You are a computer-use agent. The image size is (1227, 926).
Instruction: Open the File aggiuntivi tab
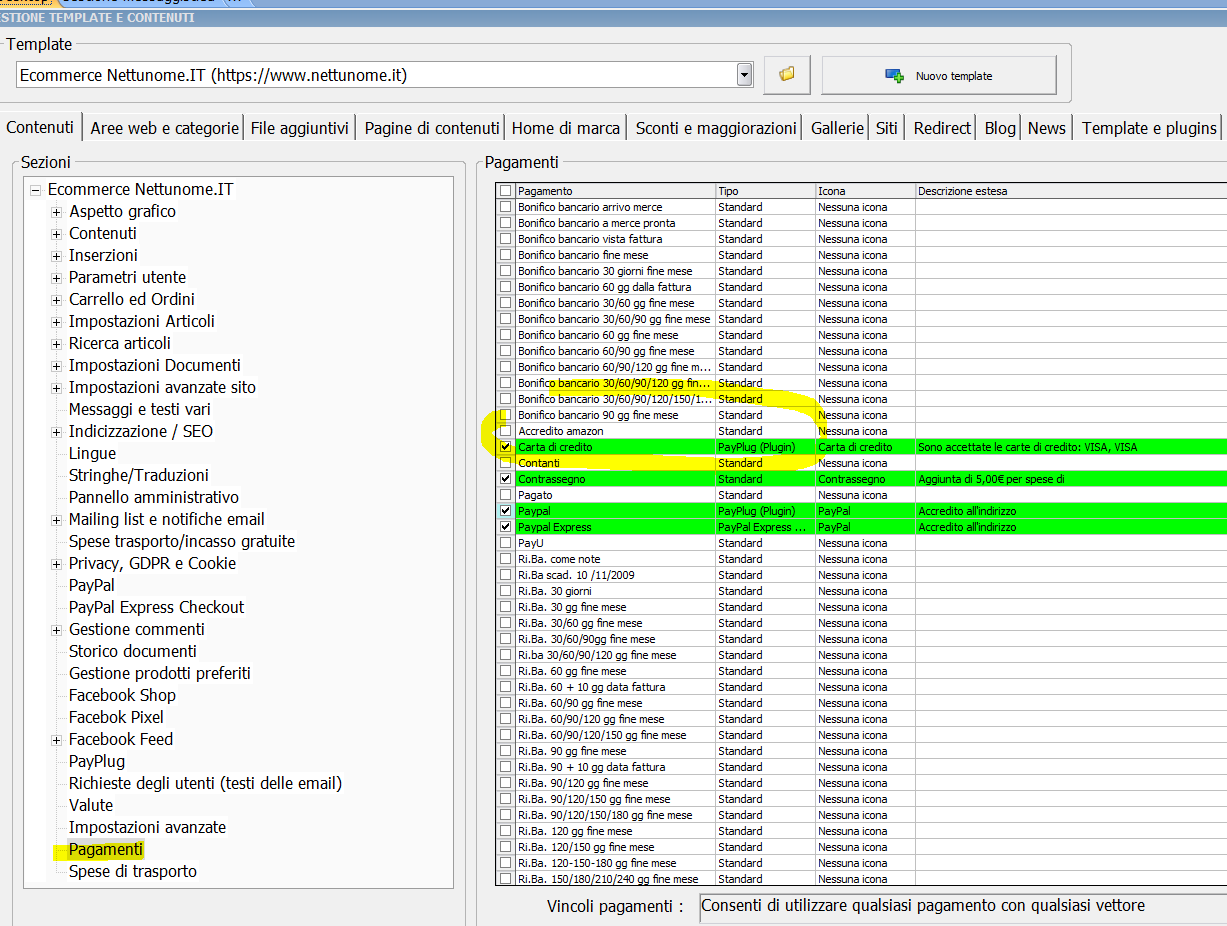(300, 128)
